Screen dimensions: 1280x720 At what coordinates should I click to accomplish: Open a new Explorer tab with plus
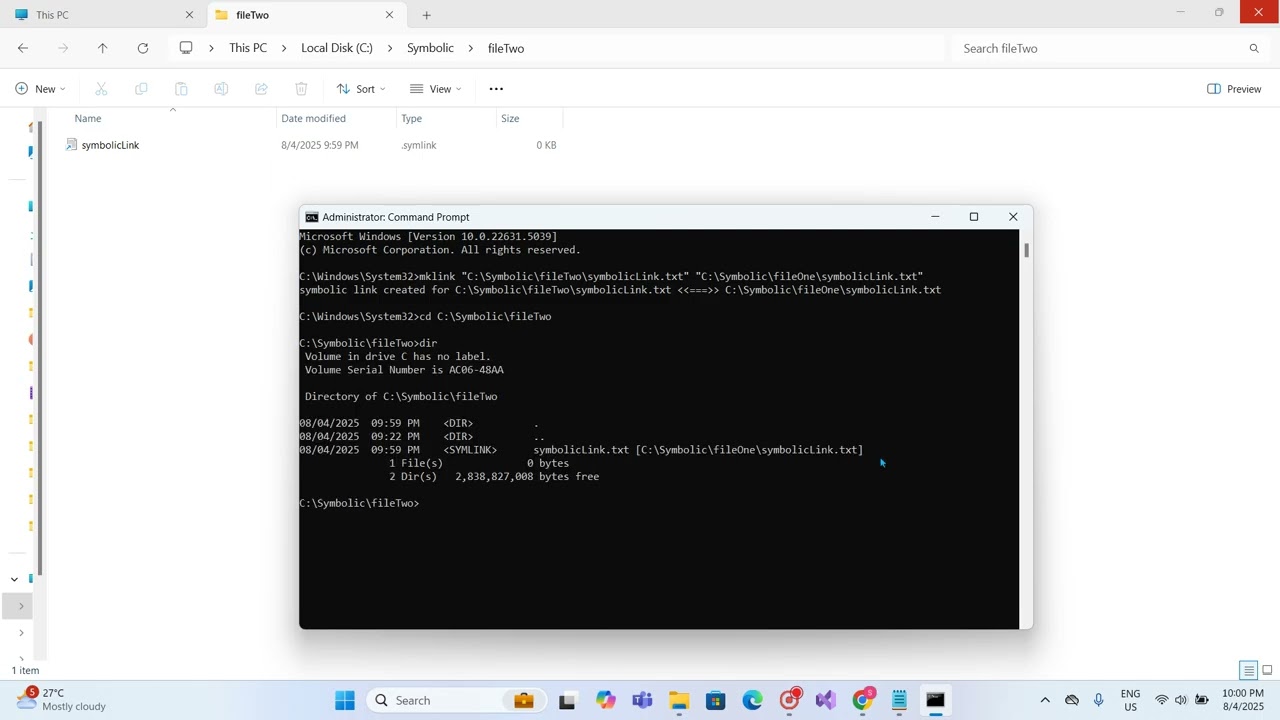(x=426, y=15)
